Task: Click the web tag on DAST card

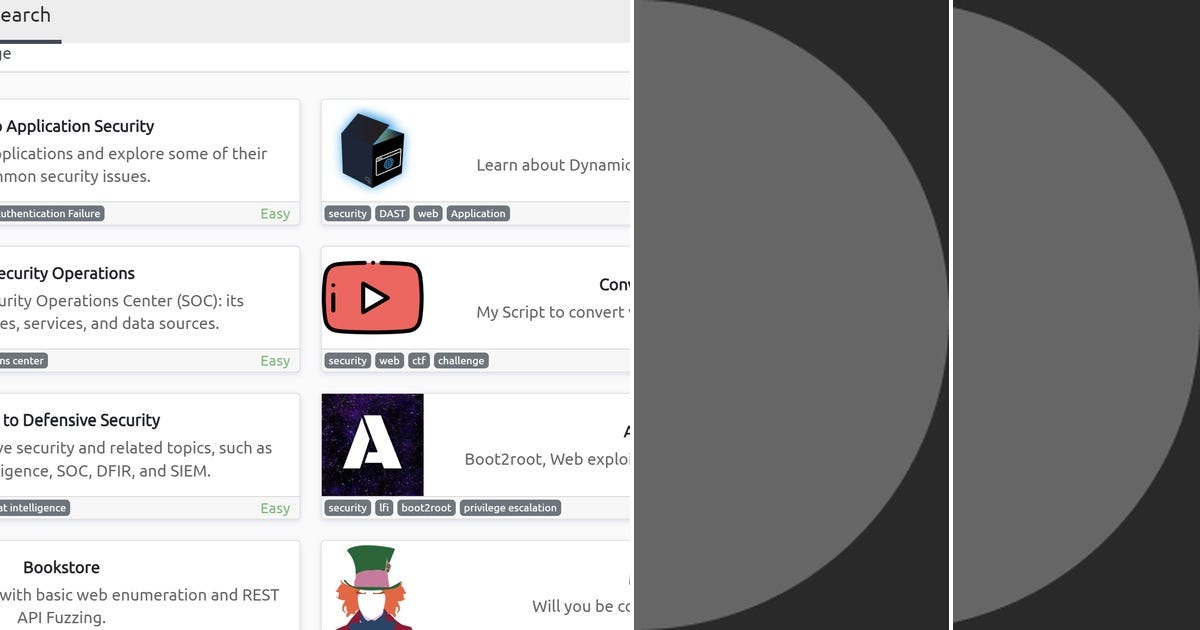Action: pos(428,213)
